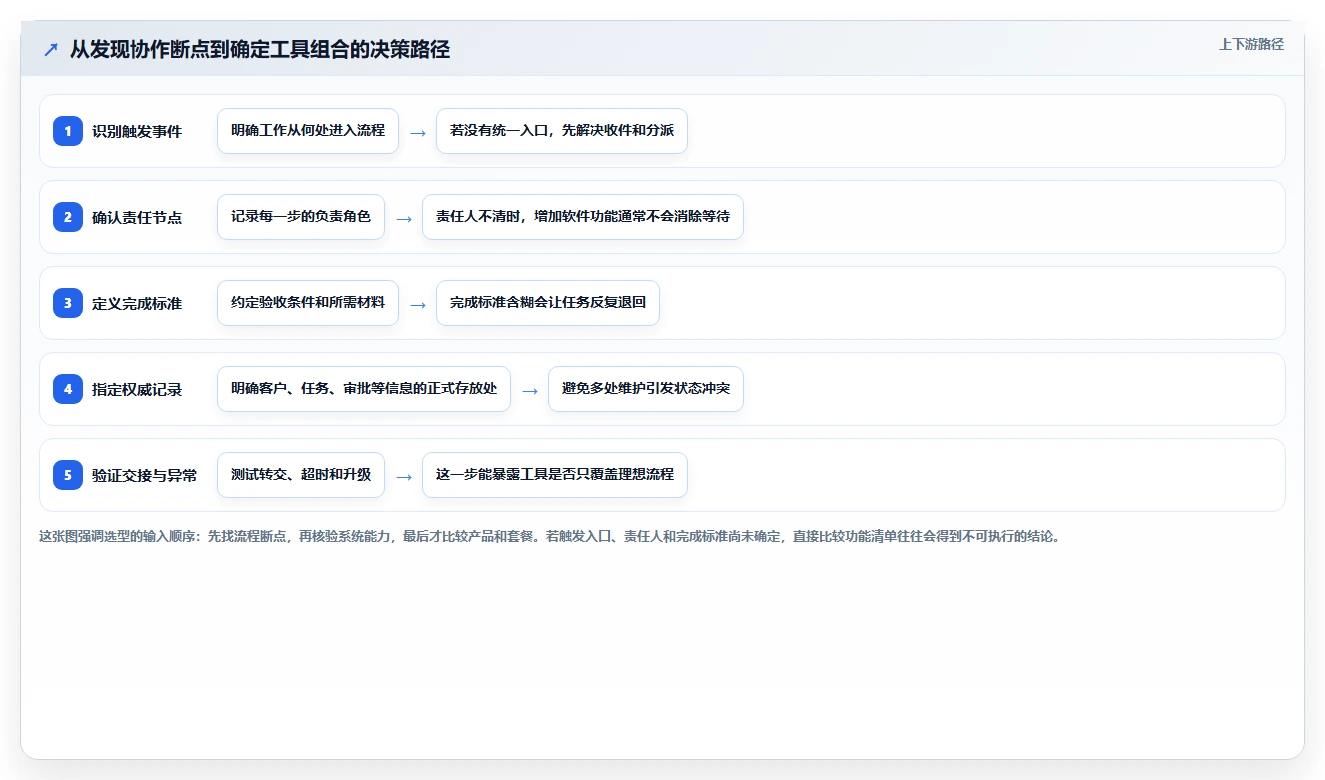Click the 避免多处维护引发状态冲突 box
Image resolution: width=1325 pixels, height=780 pixels.
[x=646, y=389]
